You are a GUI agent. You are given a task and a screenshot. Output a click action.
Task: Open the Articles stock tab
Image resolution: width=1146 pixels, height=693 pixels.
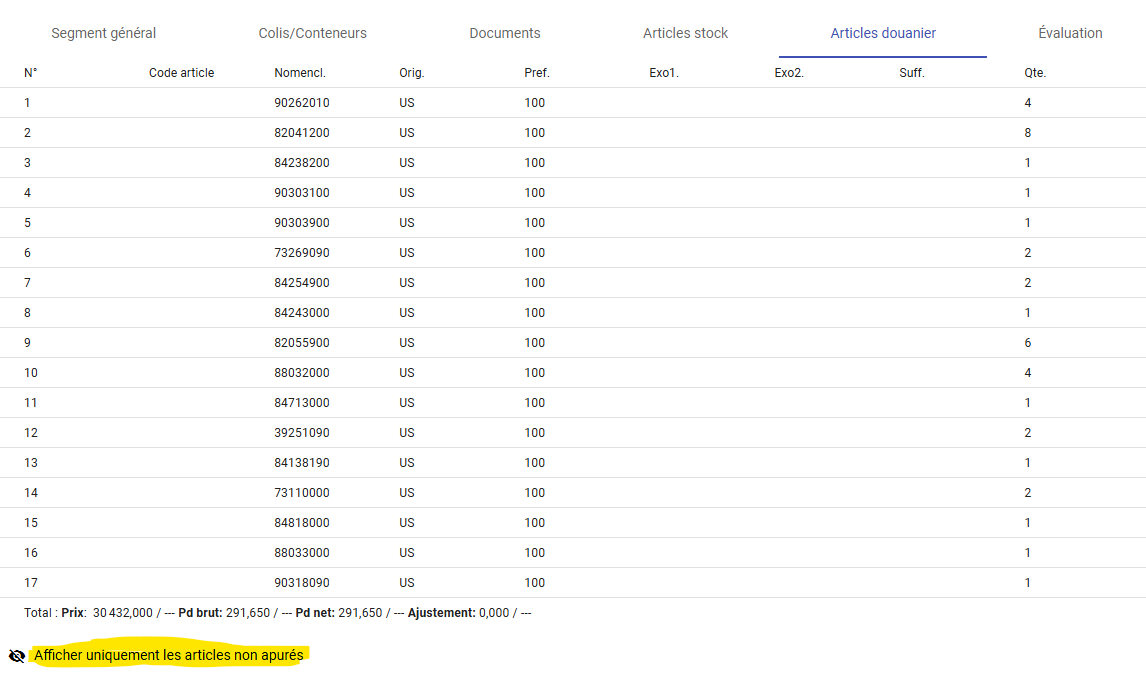tap(685, 33)
